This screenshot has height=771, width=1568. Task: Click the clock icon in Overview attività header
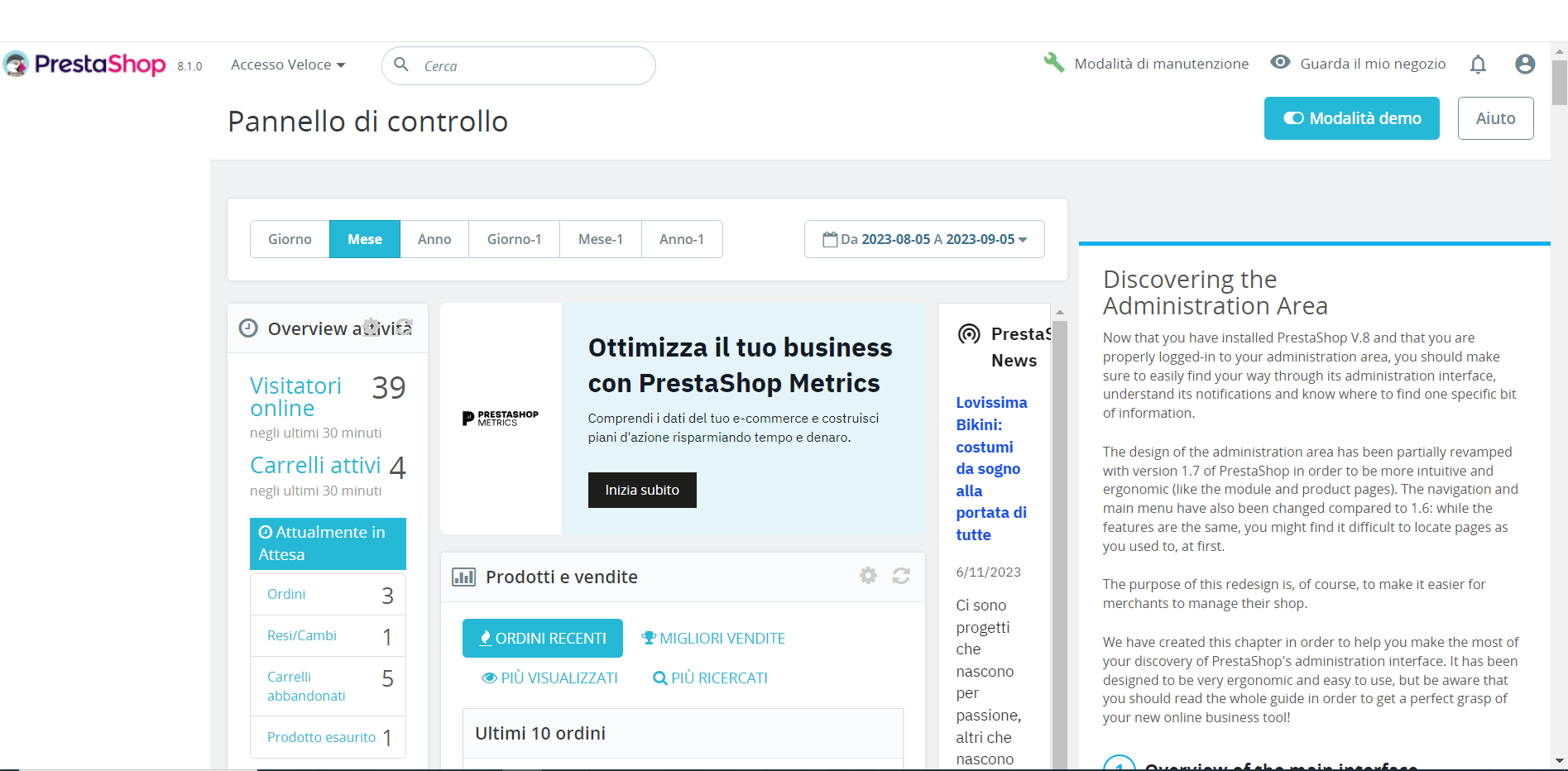(x=248, y=328)
